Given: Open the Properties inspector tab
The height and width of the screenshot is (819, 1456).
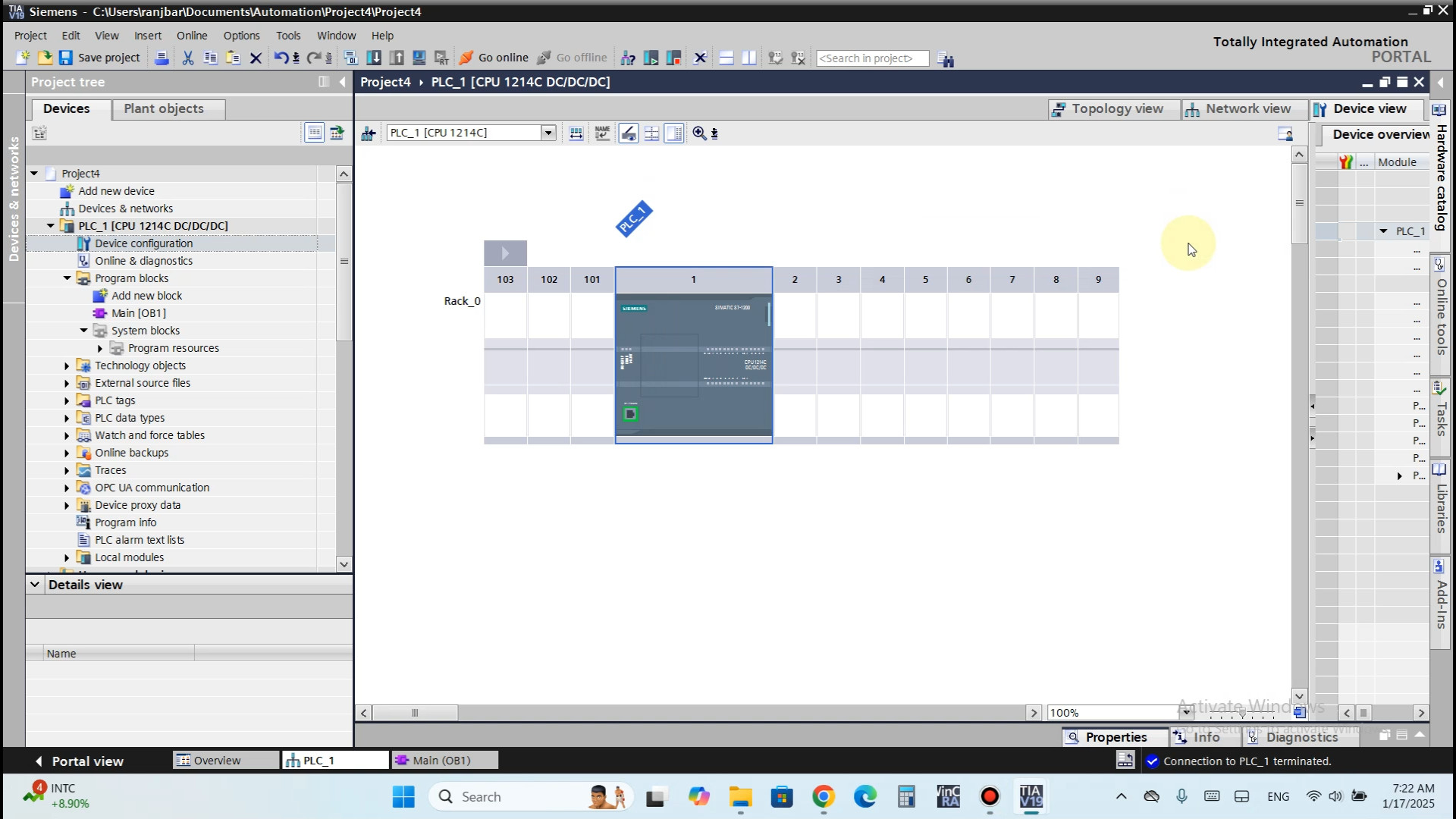Looking at the screenshot, I should tap(1115, 737).
